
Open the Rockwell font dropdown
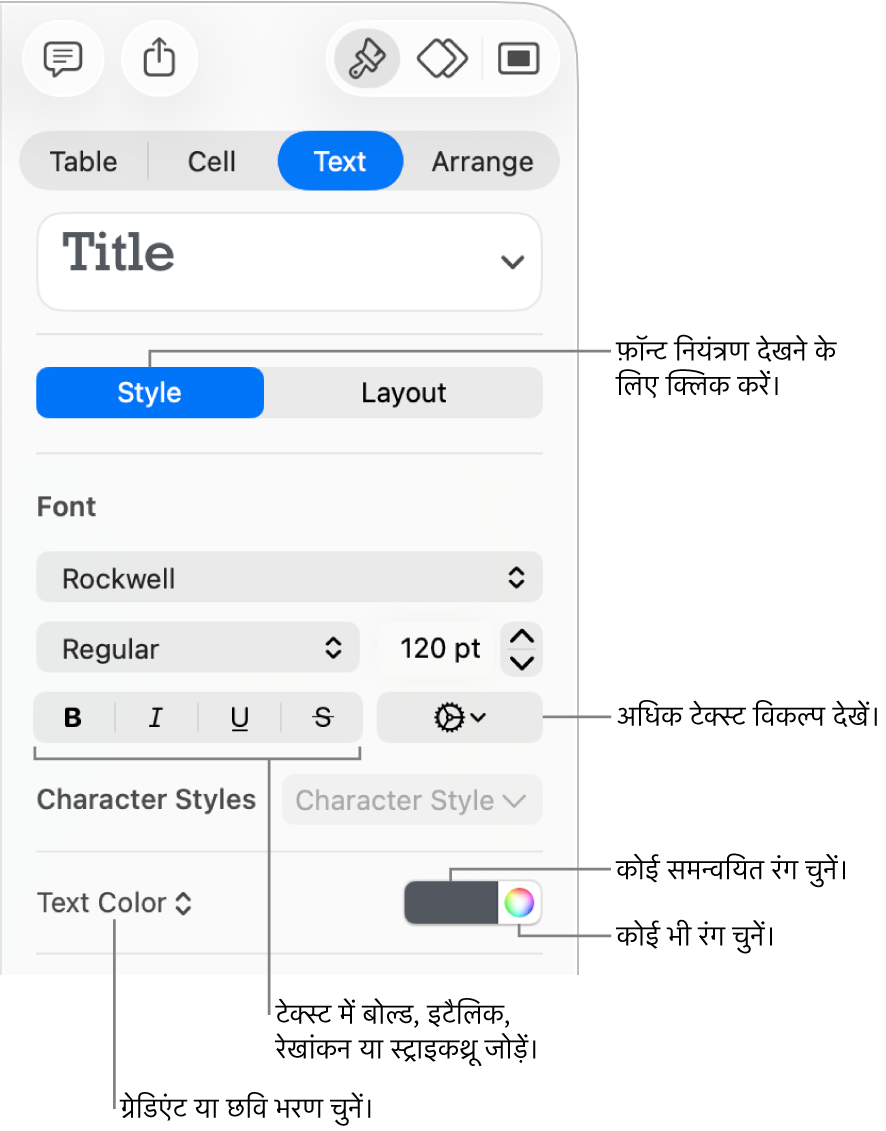[x=289, y=578]
